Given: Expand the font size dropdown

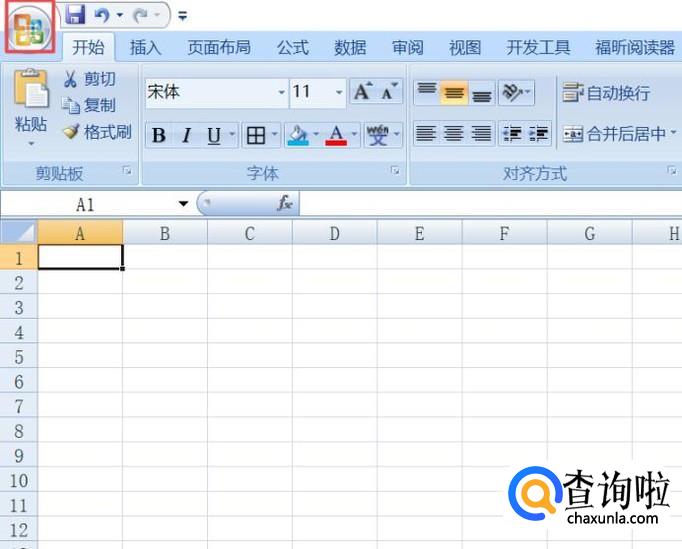Looking at the screenshot, I should (339, 93).
